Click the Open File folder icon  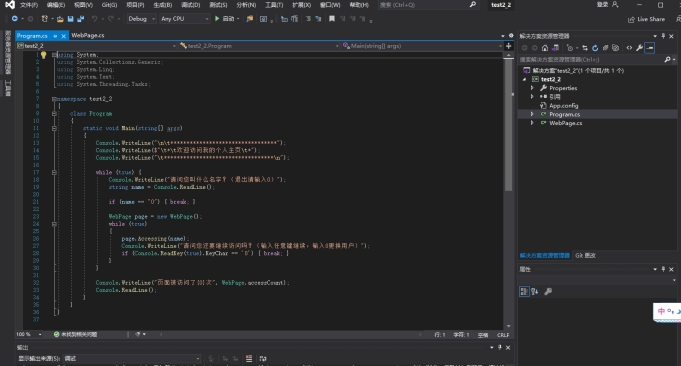pyautogui.click(x=60, y=19)
